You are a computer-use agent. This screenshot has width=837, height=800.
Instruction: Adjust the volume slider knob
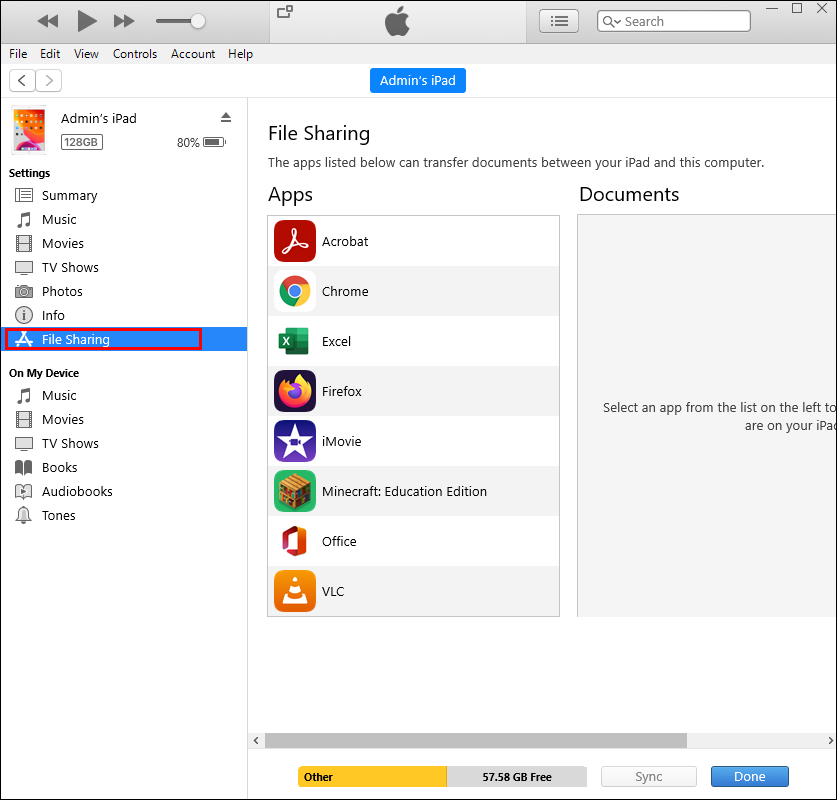tap(198, 21)
